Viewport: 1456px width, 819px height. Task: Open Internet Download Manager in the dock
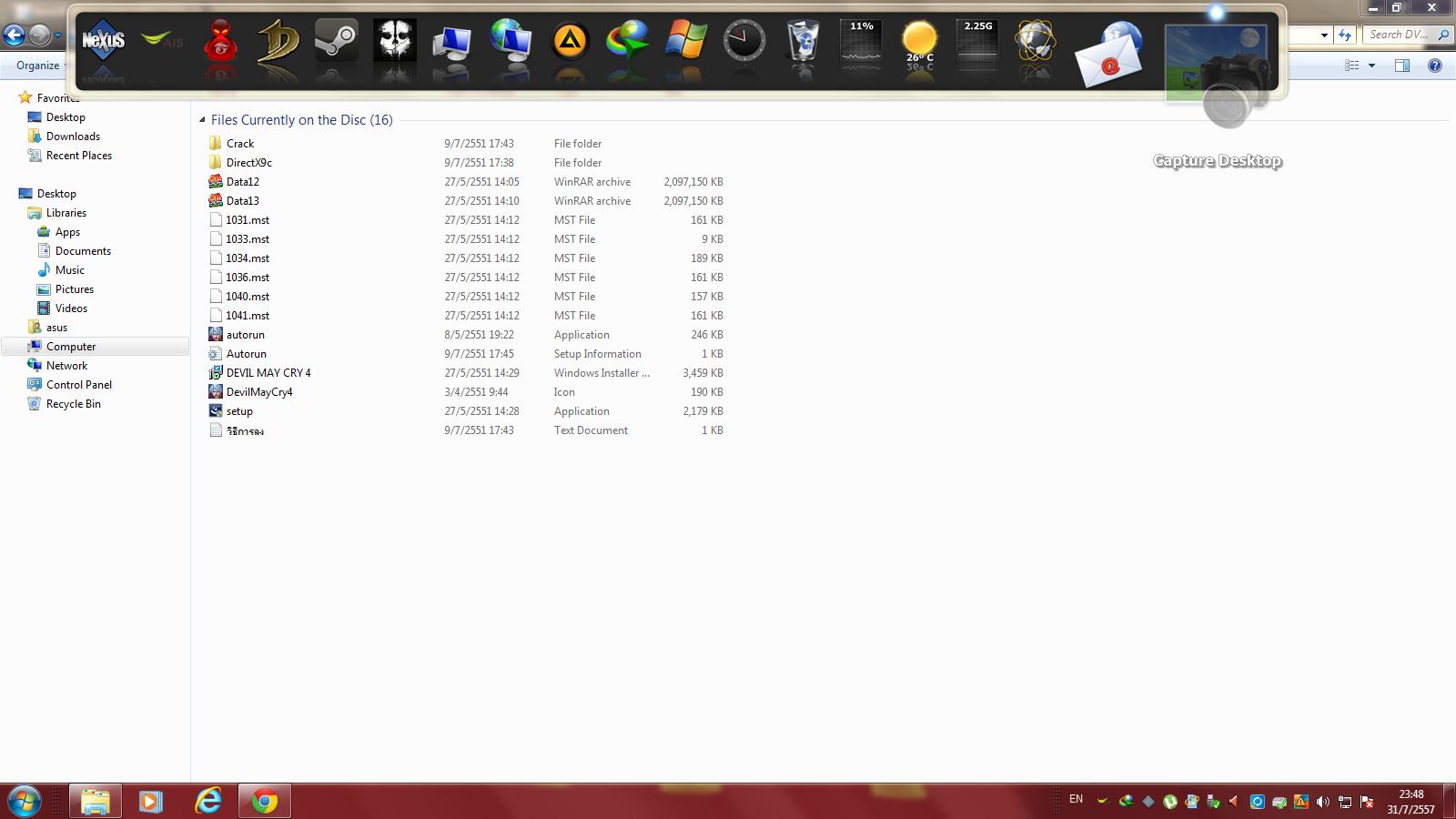(x=628, y=42)
